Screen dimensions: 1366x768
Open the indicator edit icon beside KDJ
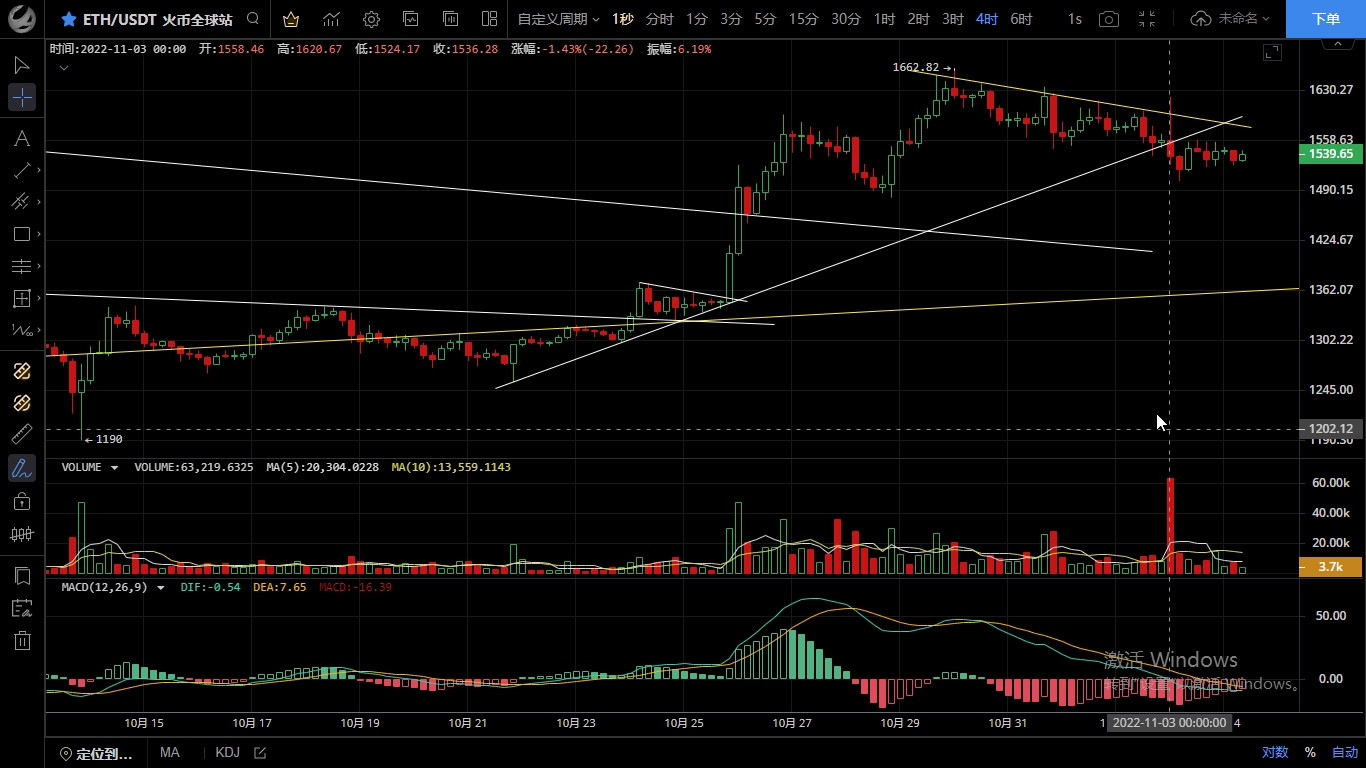tap(260, 753)
